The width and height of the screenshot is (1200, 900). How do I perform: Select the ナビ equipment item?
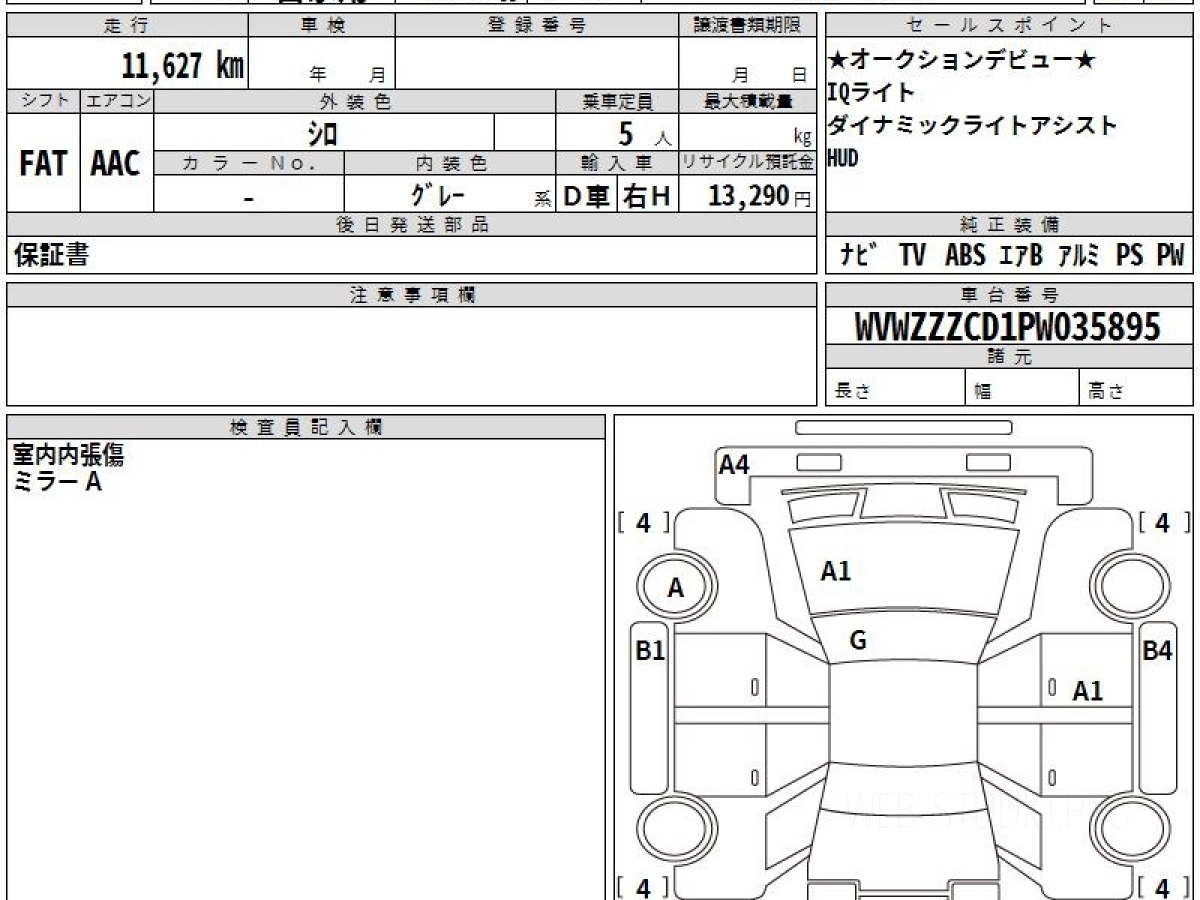(x=859, y=255)
